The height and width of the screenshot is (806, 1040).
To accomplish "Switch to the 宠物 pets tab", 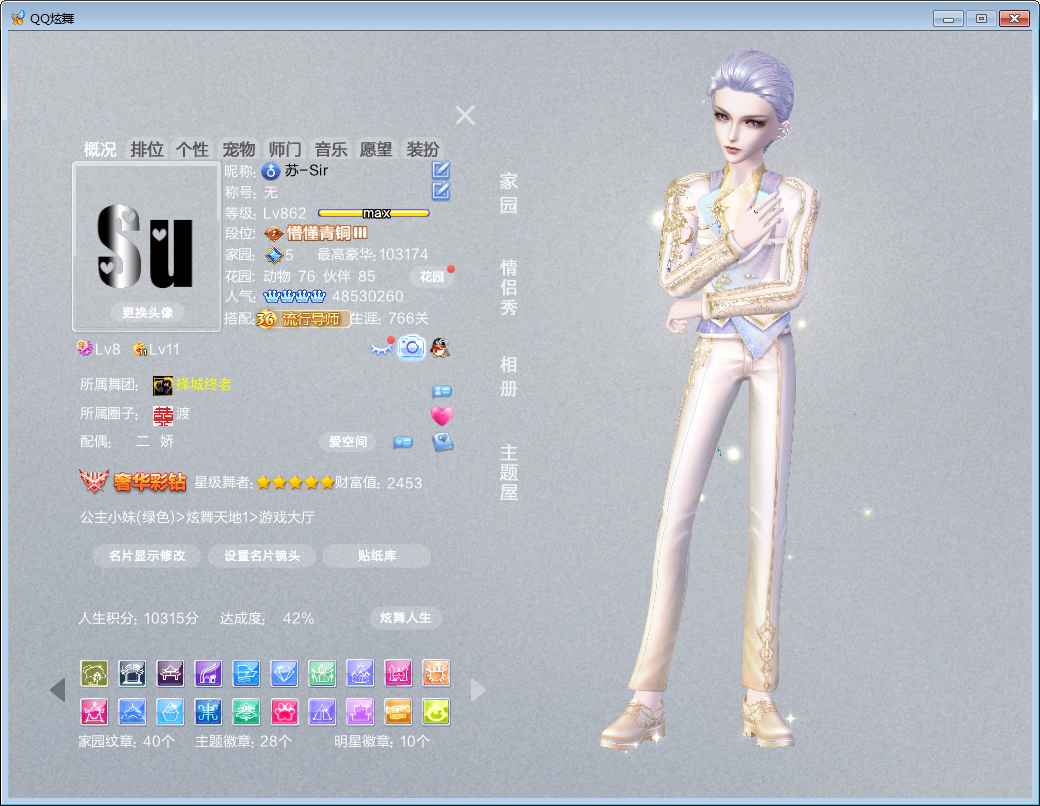I will [x=239, y=149].
